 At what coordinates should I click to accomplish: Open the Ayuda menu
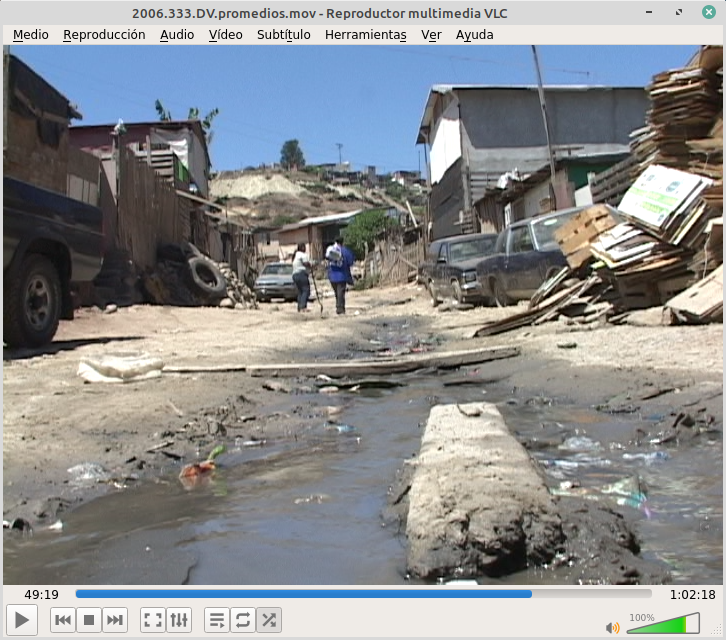475,35
